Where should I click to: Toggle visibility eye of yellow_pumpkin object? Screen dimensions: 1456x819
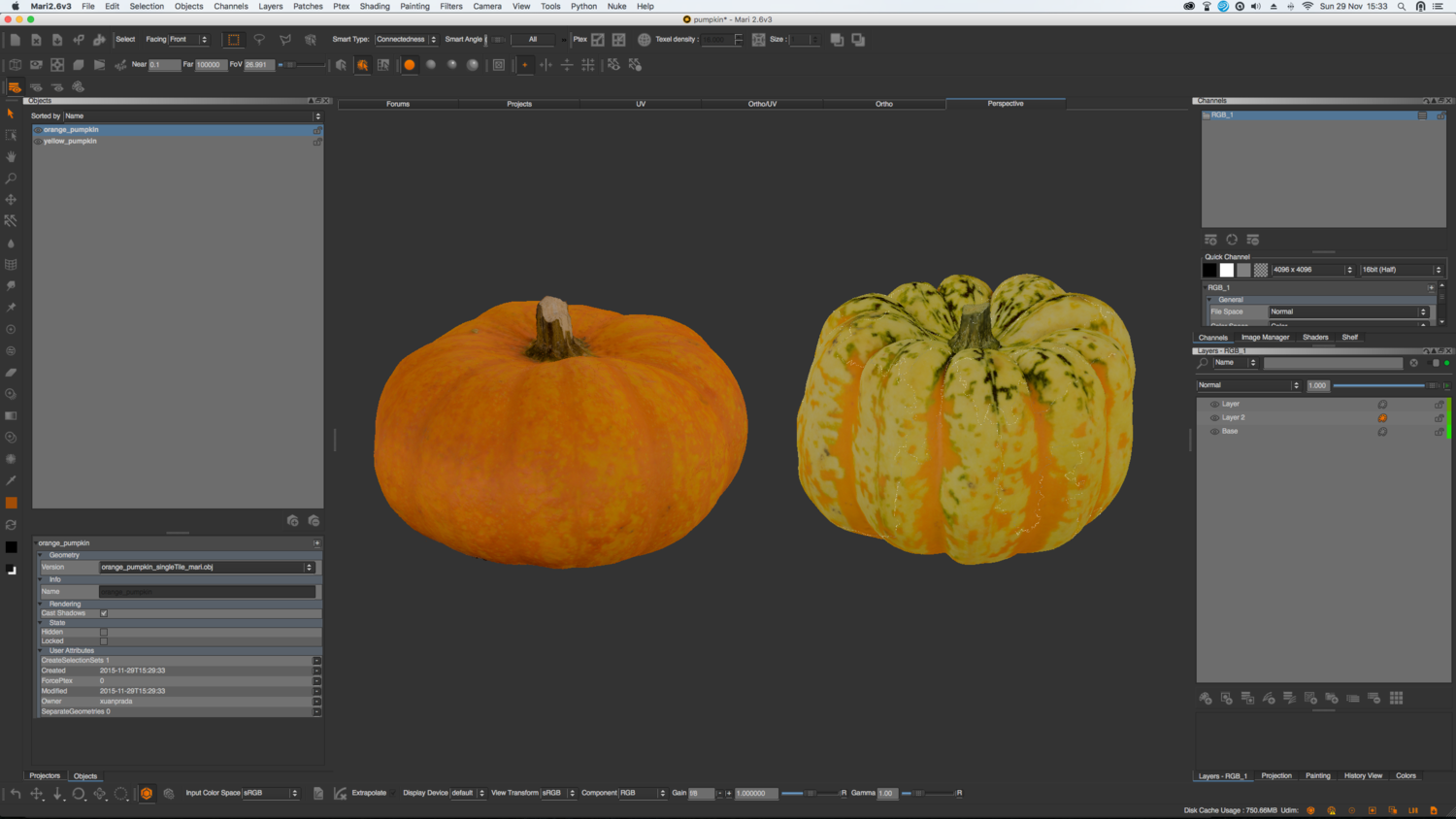pyautogui.click(x=38, y=142)
